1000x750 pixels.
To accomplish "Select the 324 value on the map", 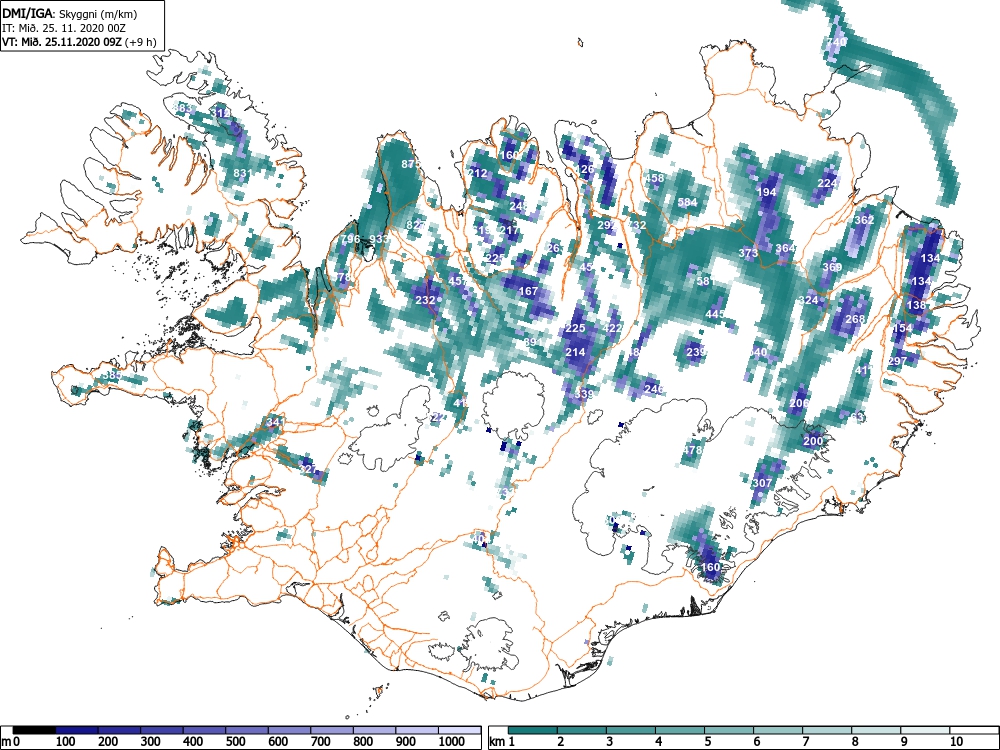I will (809, 300).
